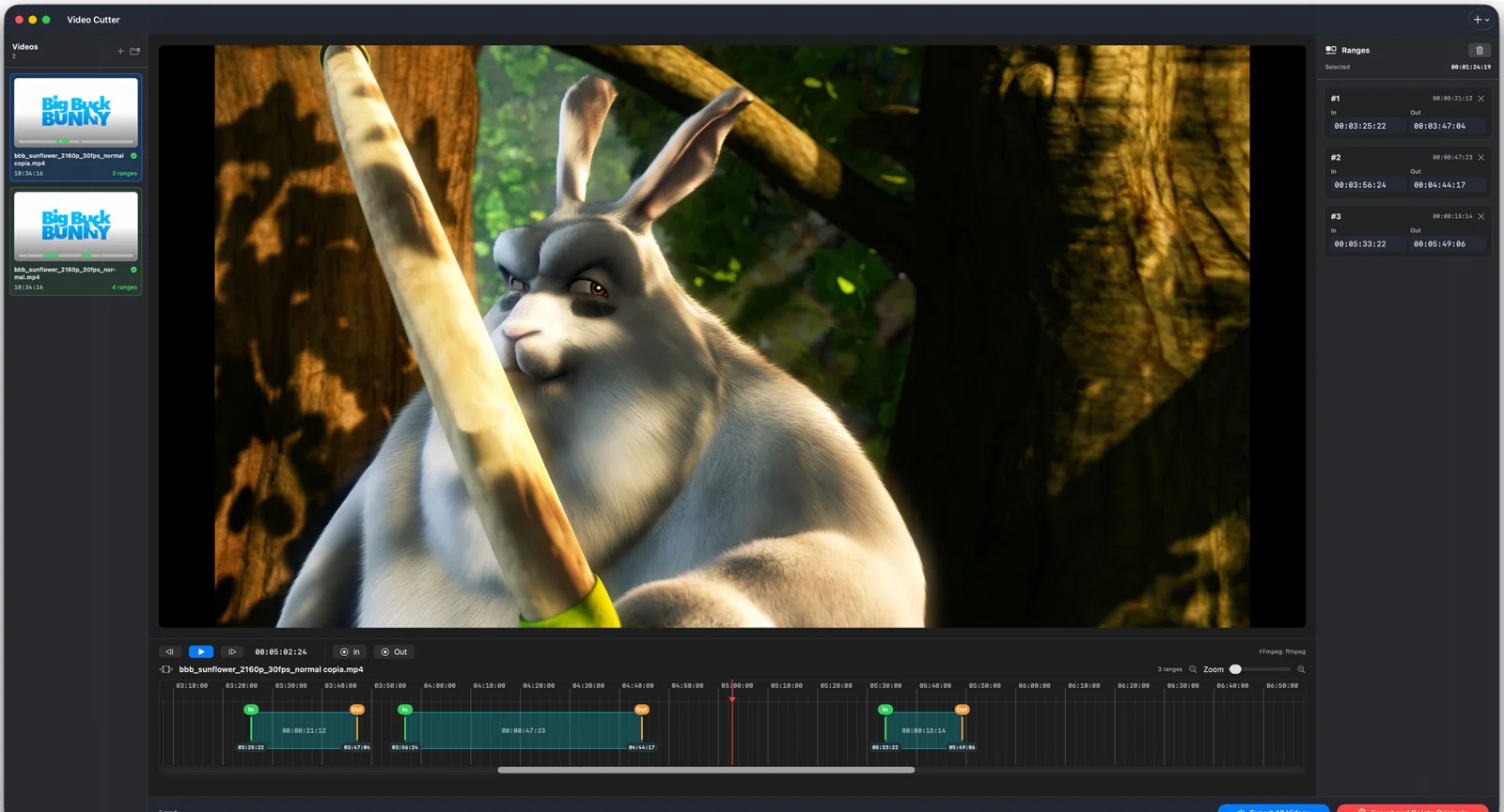This screenshot has width=1504, height=812.
Task: Click the 04:00:00 tick on the timeline ruler
Action: tap(439, 686)
